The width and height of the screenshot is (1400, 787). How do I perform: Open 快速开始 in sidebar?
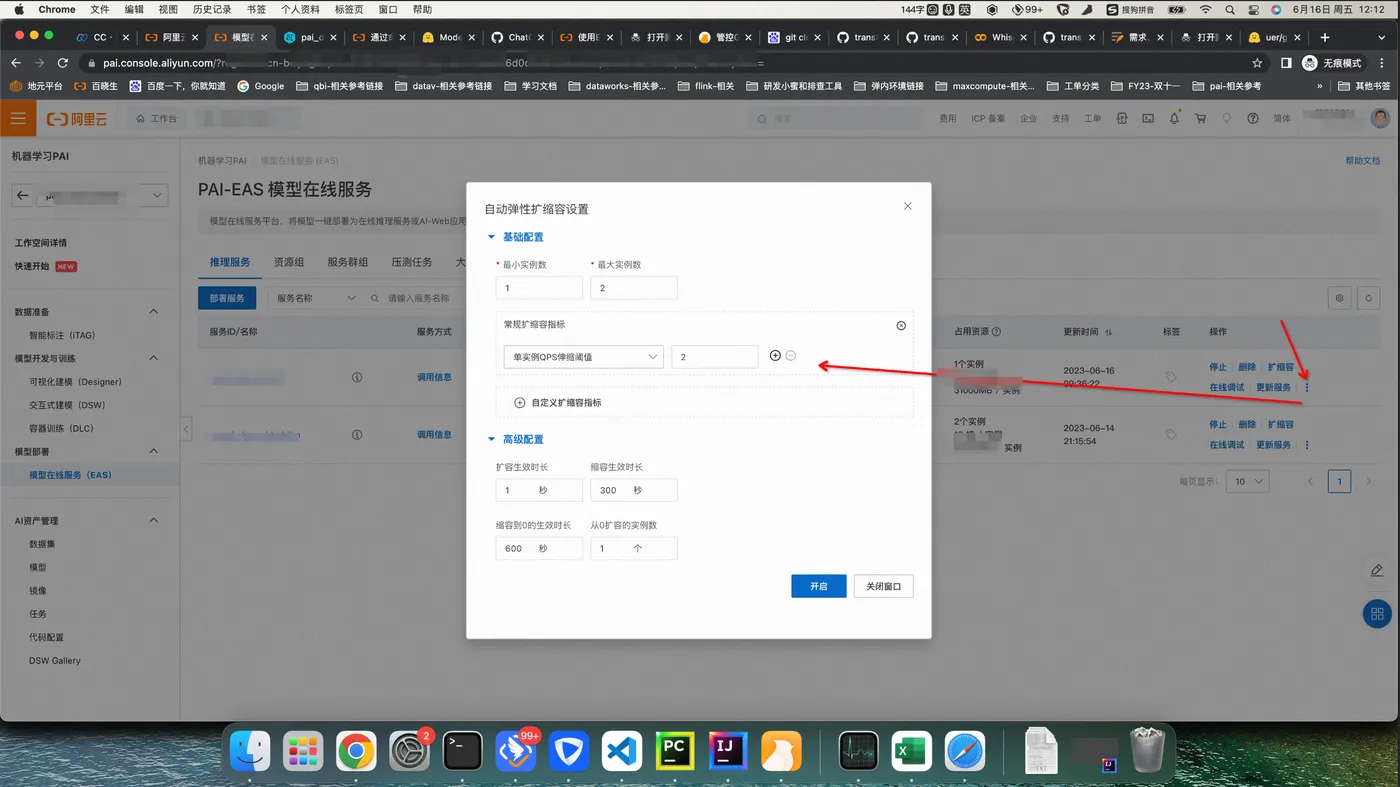coord(32,267)
